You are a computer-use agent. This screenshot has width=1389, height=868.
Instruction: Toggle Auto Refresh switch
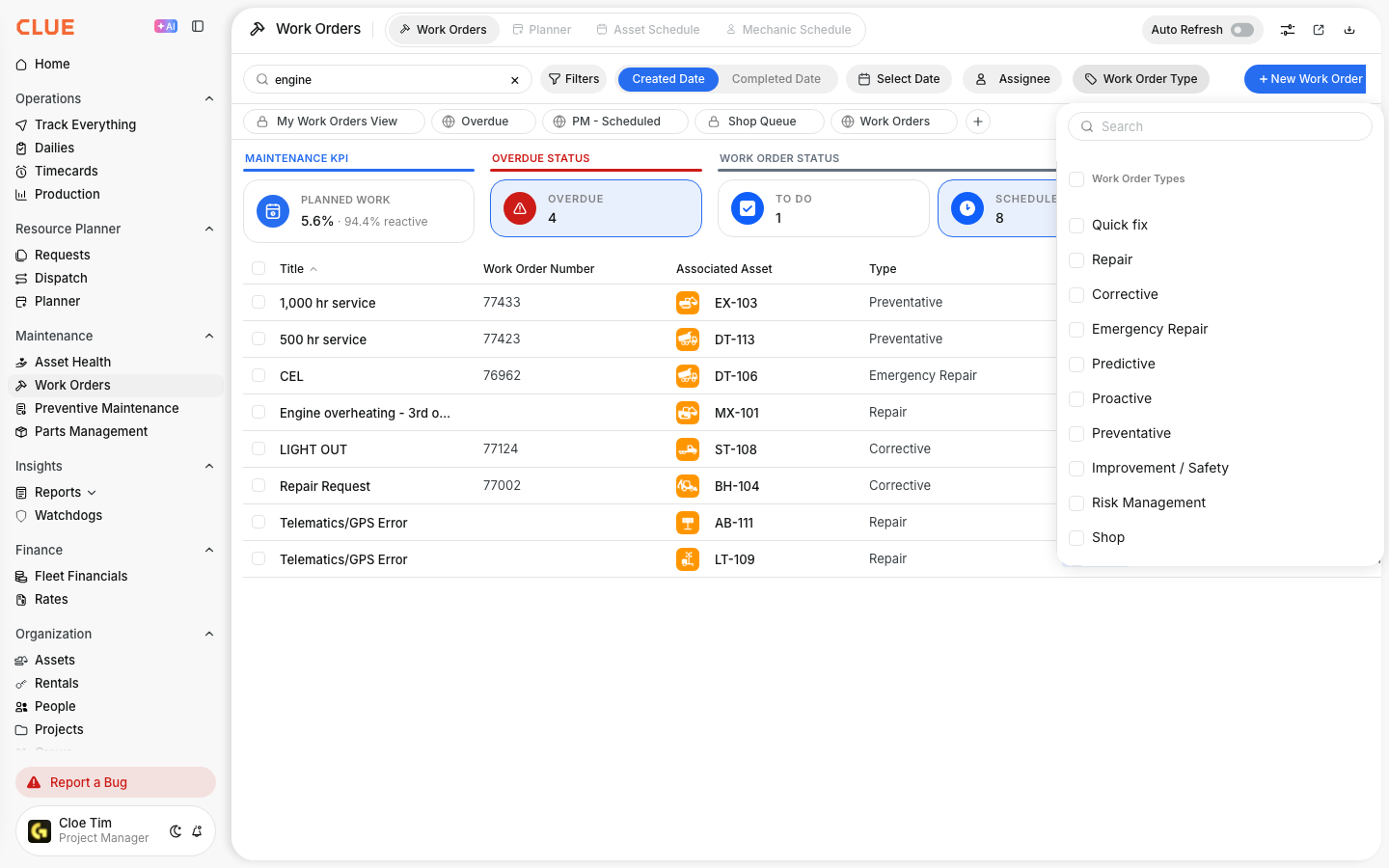click(x=1242, y=30)
